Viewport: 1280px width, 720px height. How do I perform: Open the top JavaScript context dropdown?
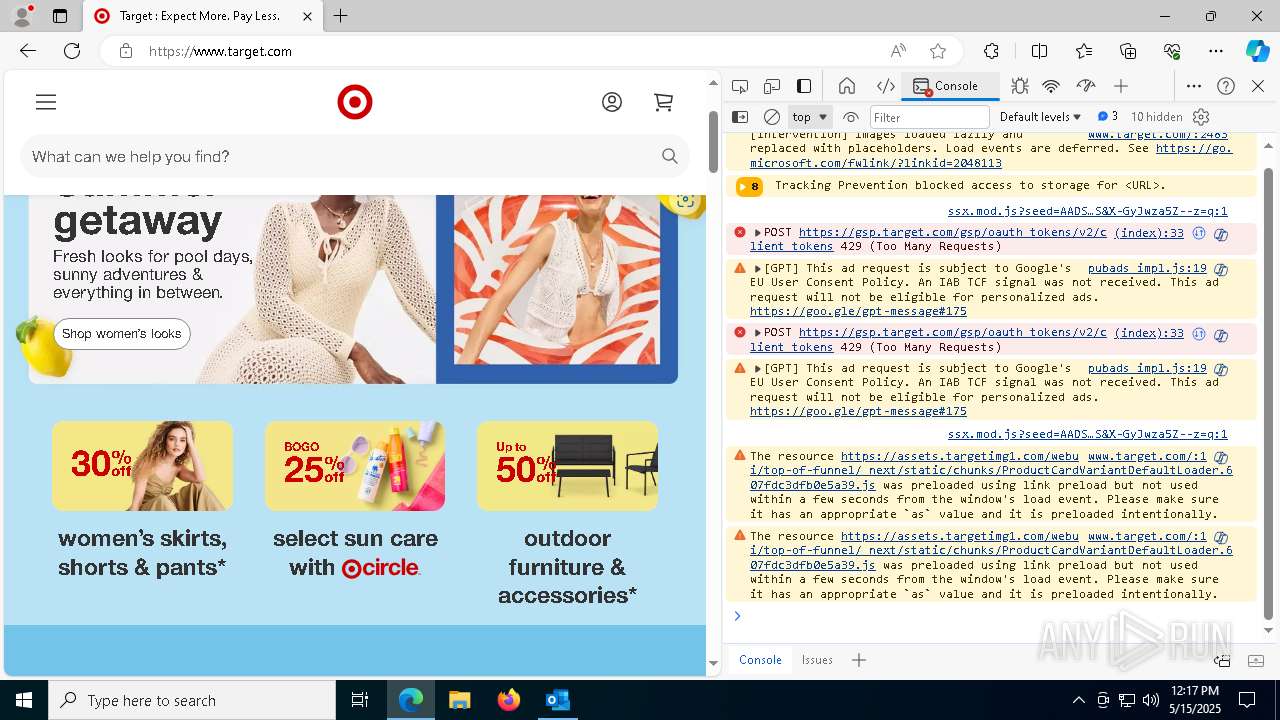pyautogui.click(x=810, y=117)
